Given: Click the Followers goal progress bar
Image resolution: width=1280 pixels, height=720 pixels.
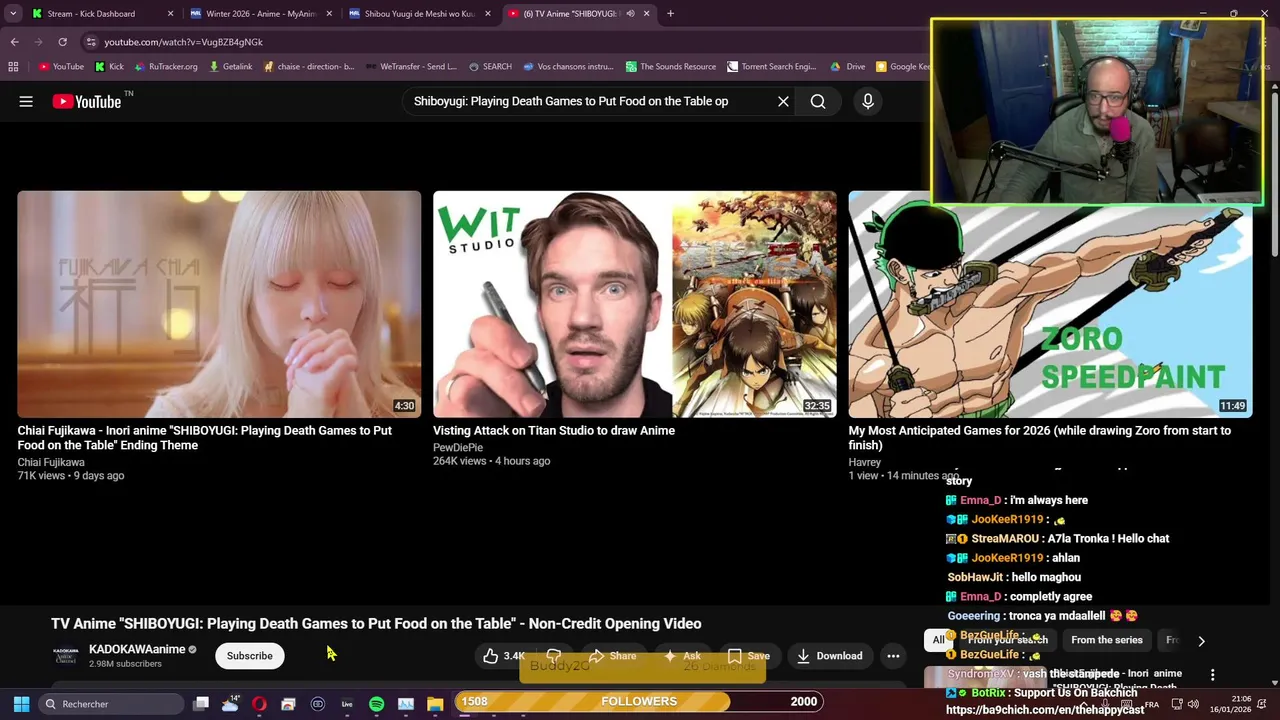Looking at the screenshot, I should (x=639, y=702).
